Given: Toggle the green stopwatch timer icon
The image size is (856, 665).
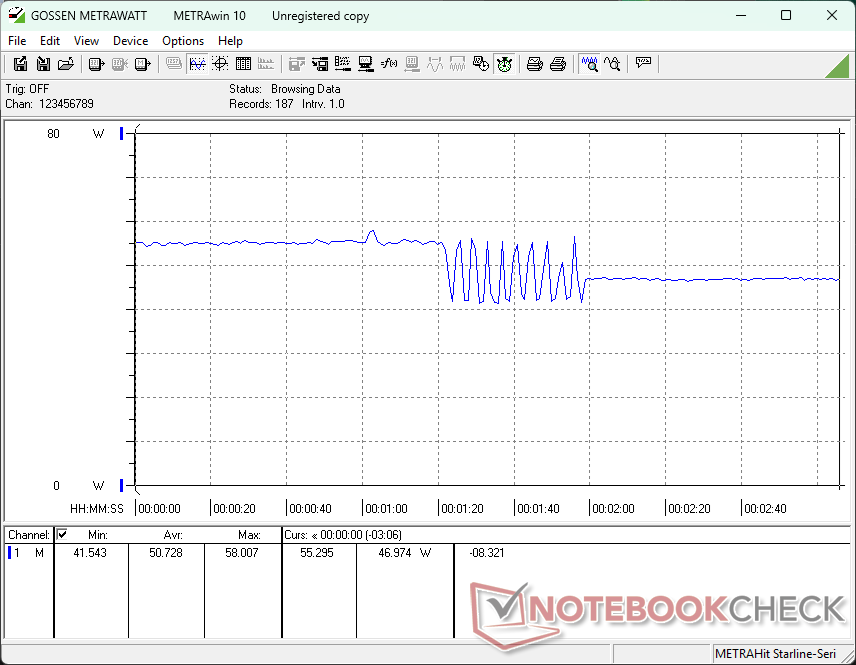Looking at the screenshot, I should coord(504,64).
